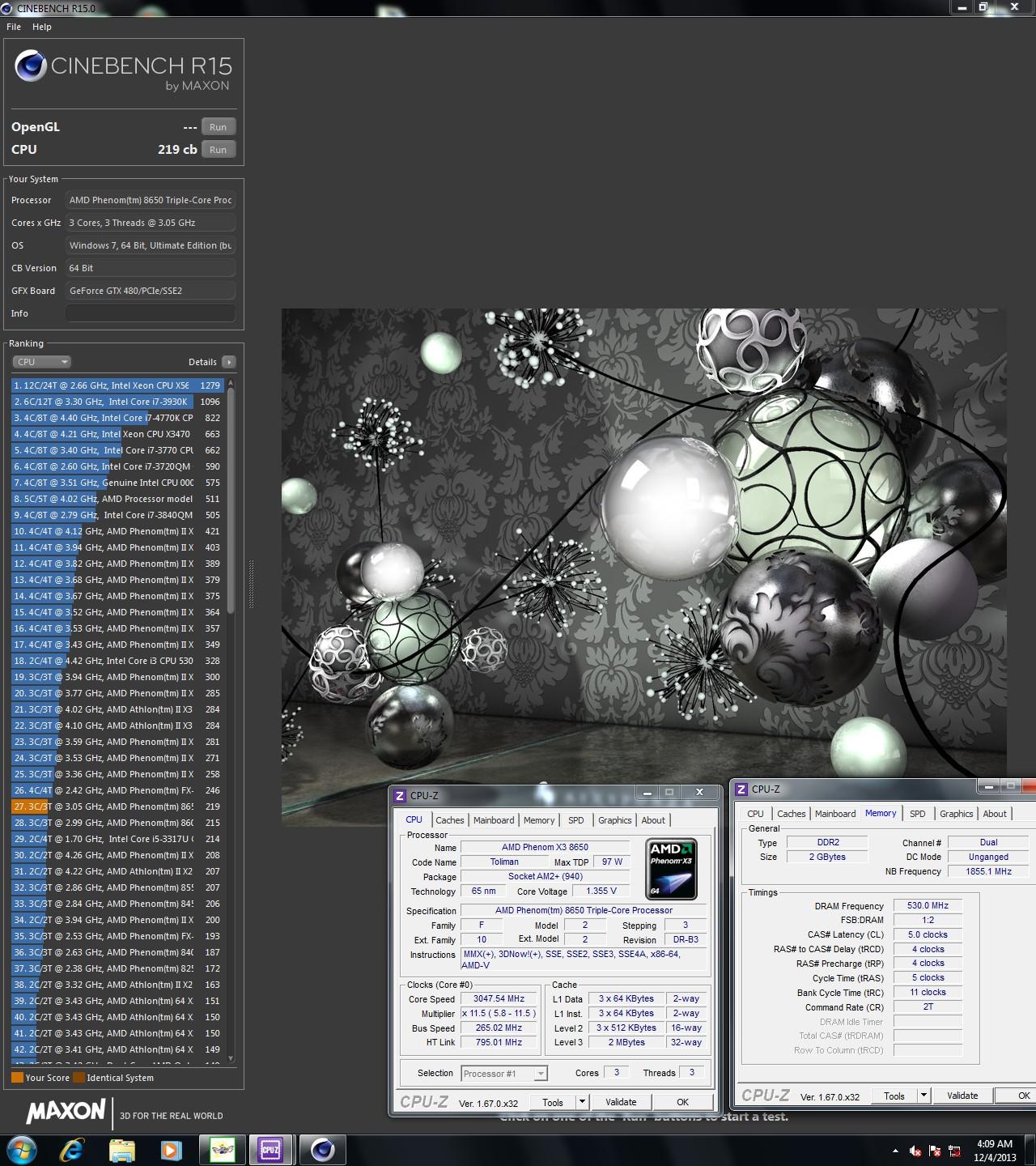Click Tools button in left CPU-Z
Screen dimensions: 1036x1166
[553, 1102]
